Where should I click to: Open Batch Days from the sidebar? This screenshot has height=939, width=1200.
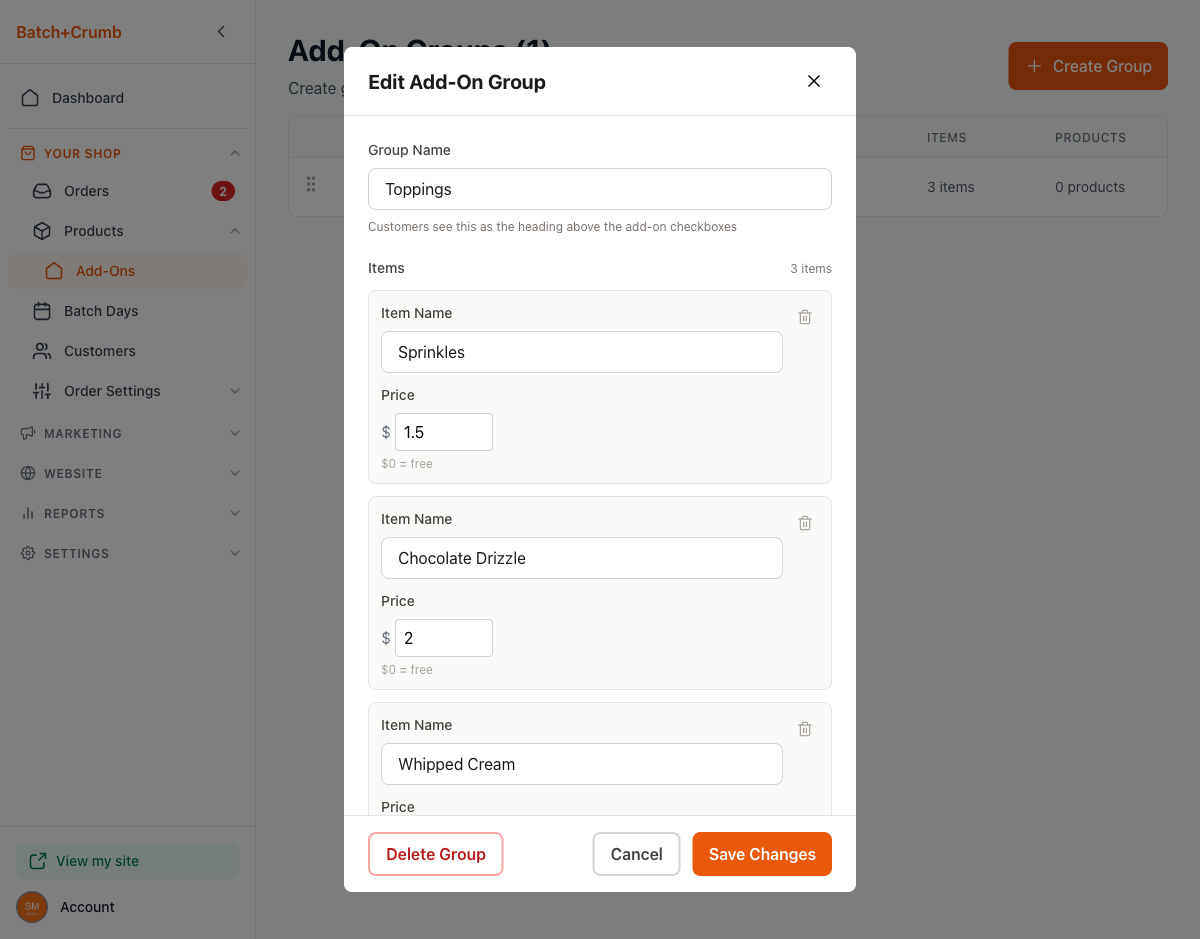pyautogui.click(x=101, y=311)
